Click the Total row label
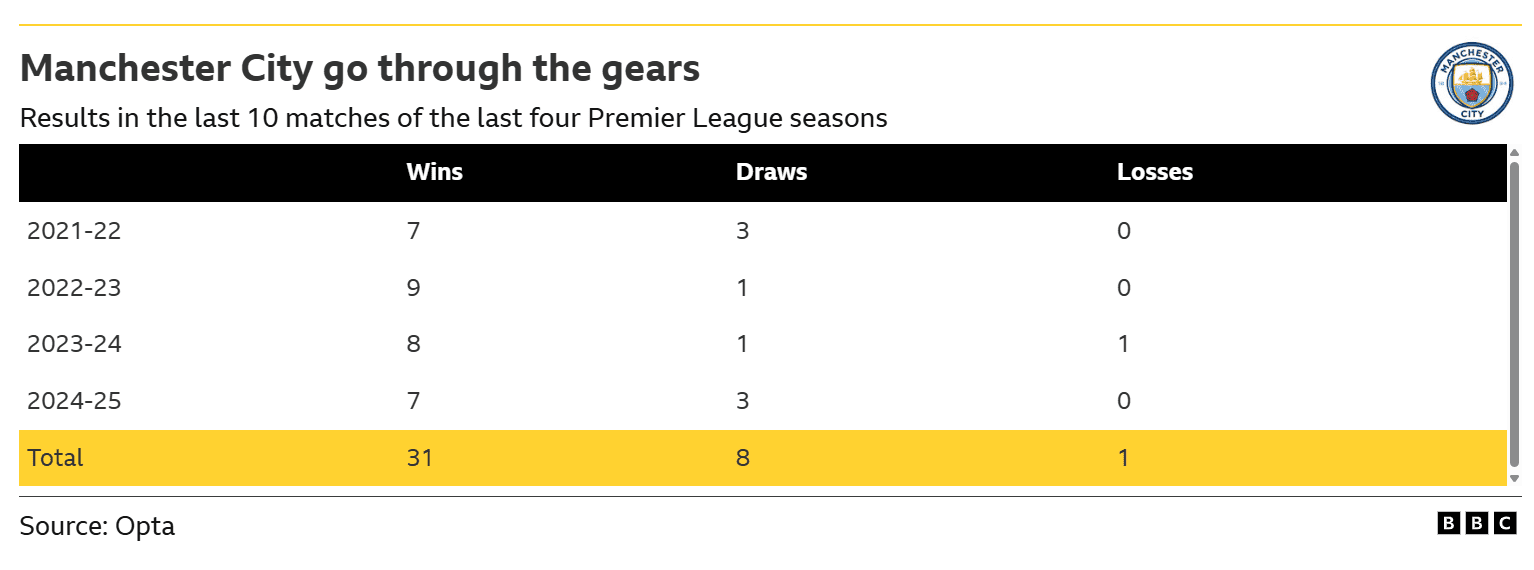The height and width of the screenshot is (570, 1534). point(55,458)
